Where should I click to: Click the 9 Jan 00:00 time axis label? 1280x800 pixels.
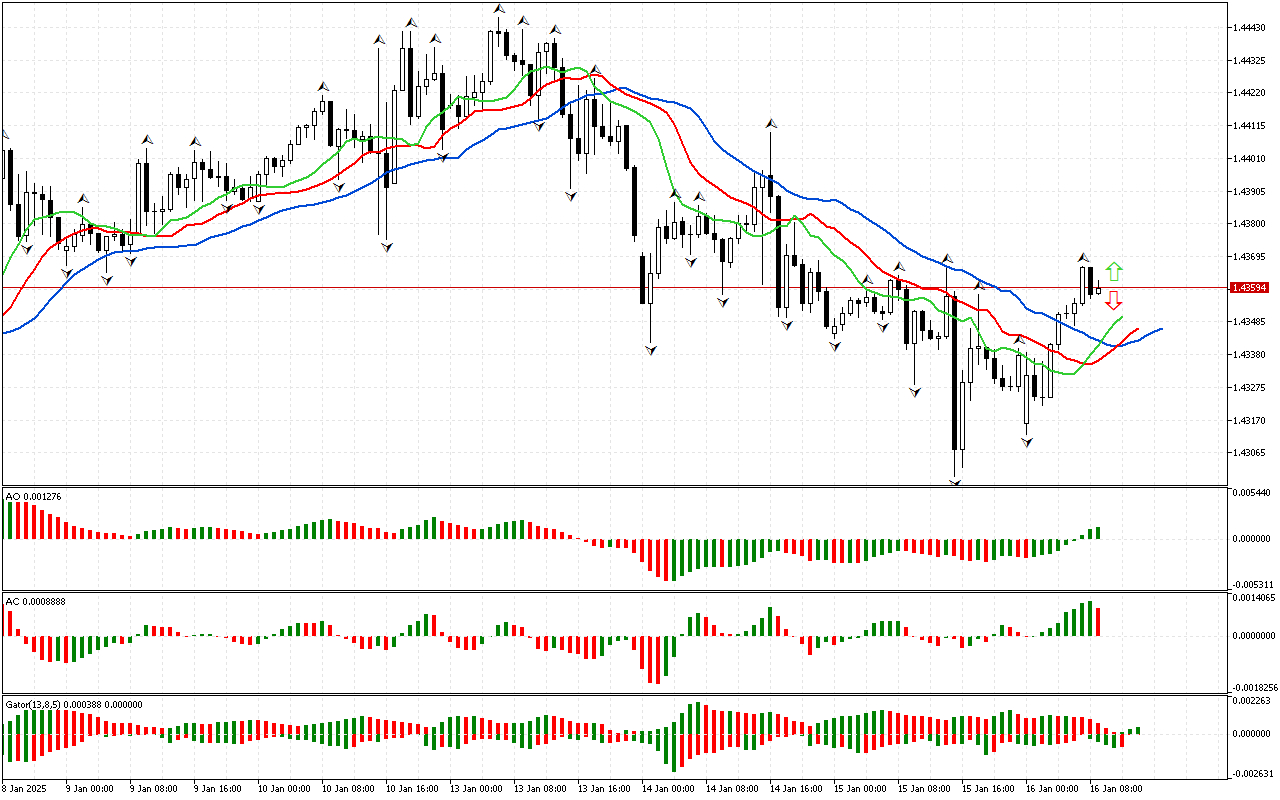90,789
